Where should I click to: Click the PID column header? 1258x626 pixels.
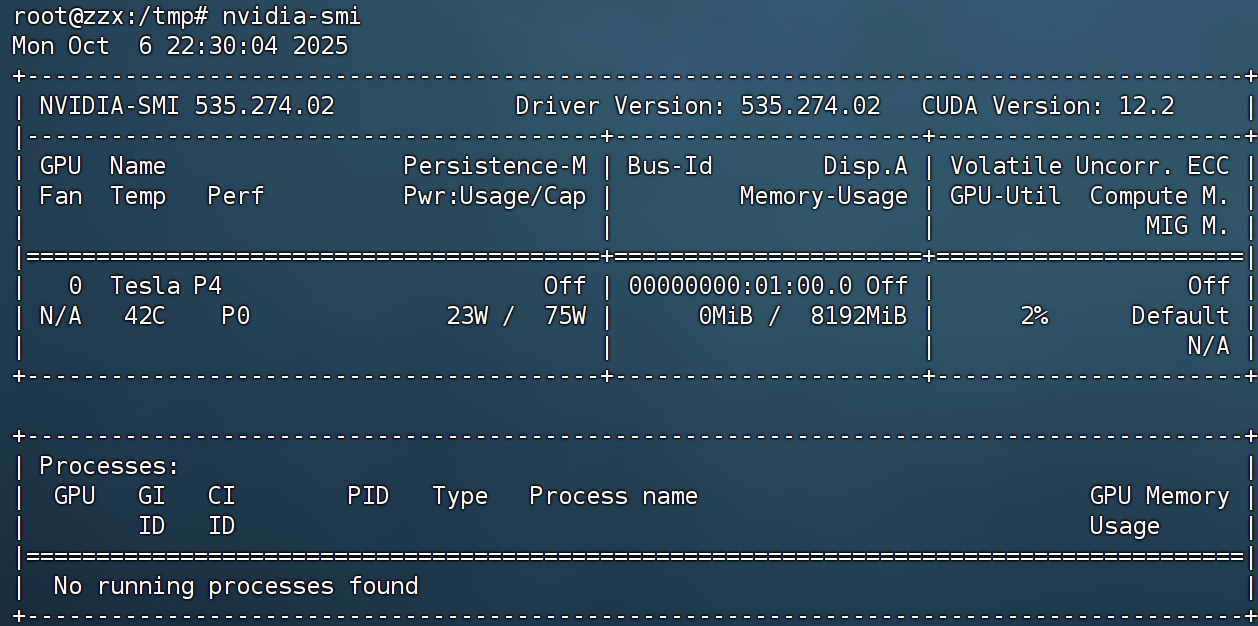(x=368, y=496)
